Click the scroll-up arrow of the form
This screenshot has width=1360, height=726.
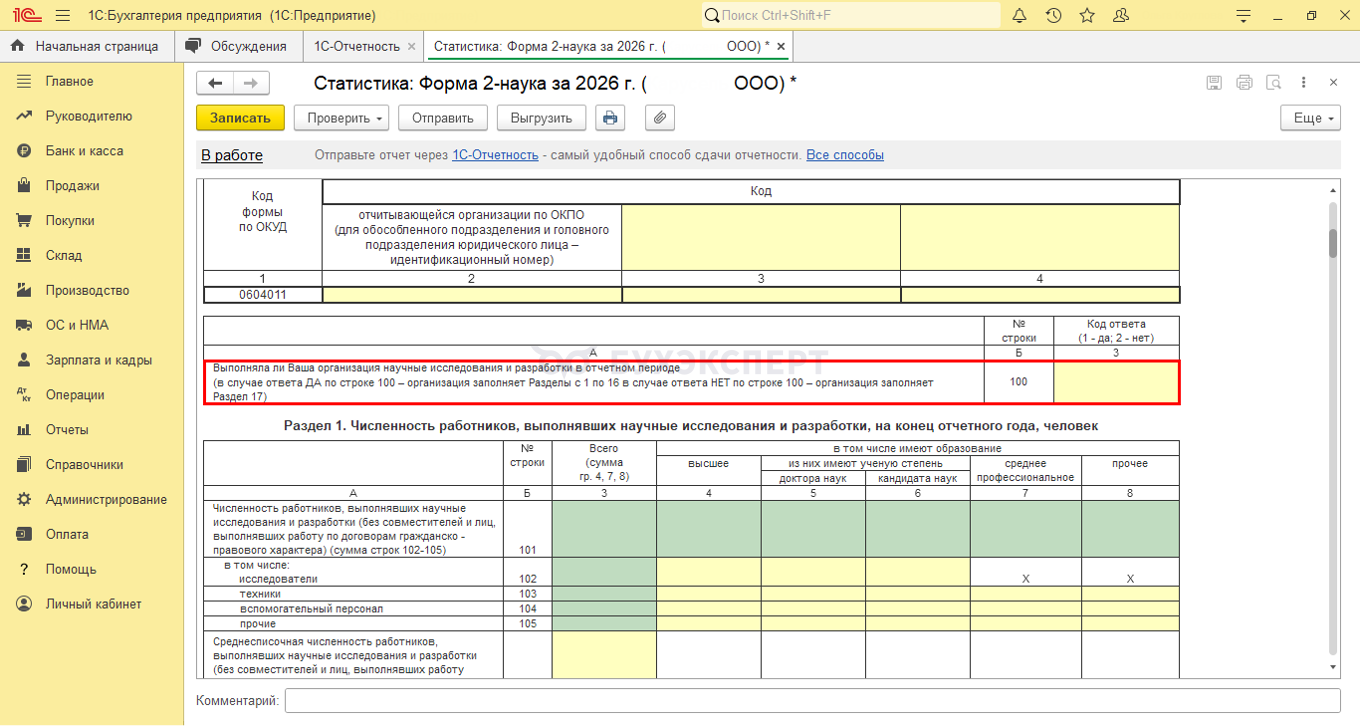point(1333,189)
